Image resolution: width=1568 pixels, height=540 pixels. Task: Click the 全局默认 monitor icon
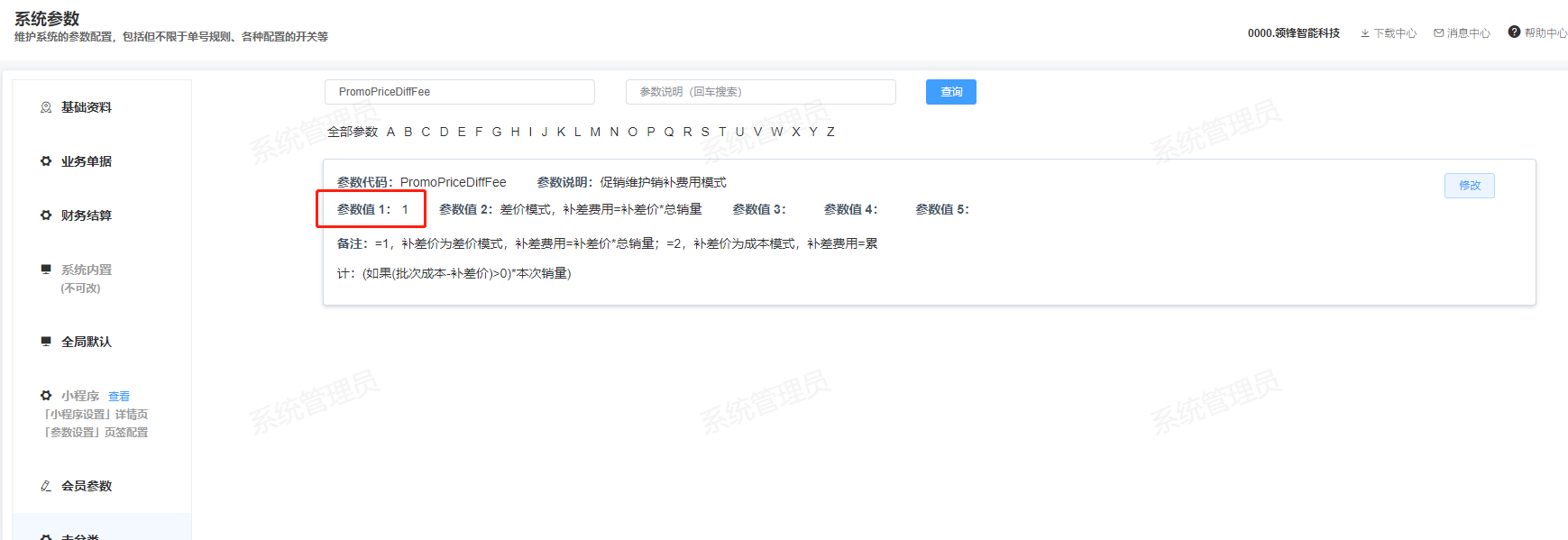[46, 341]
